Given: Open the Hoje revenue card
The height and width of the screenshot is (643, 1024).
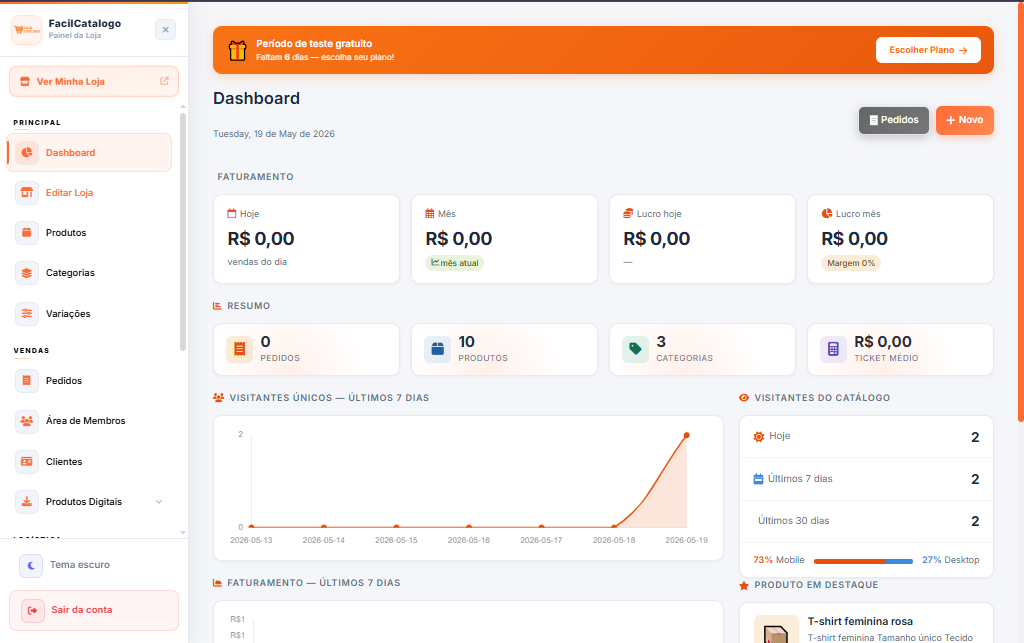Looking at the screenshot, I should [306, 239].
